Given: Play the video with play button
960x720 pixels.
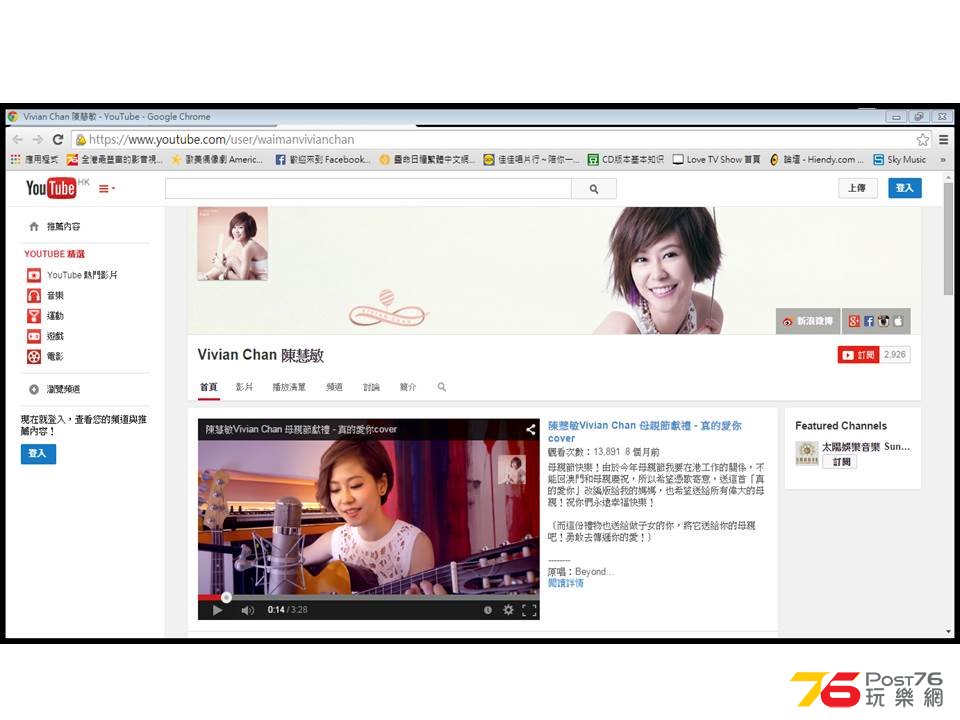Looking at the screenshot, I should coord(217,610).
